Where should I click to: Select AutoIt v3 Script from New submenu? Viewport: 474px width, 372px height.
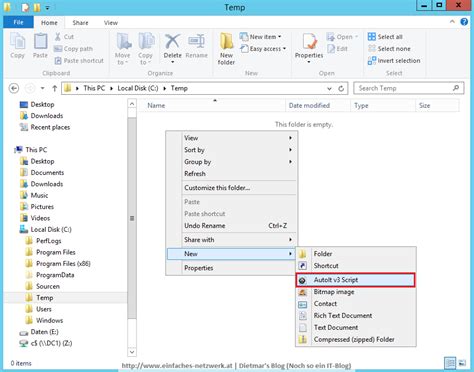click(355, 280)
